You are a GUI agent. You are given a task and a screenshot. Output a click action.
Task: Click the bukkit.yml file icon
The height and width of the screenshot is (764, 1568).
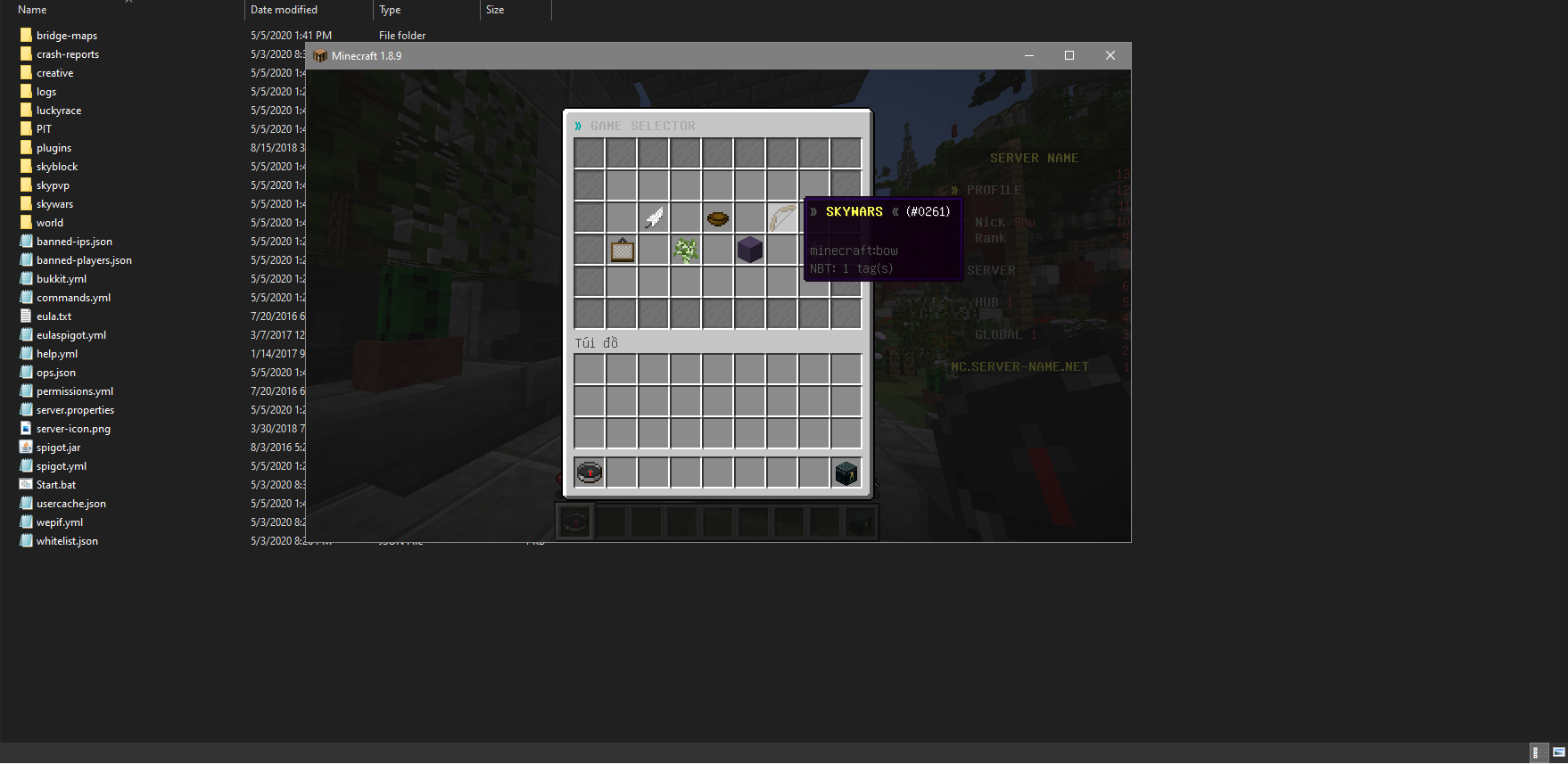tap(26, 279)
